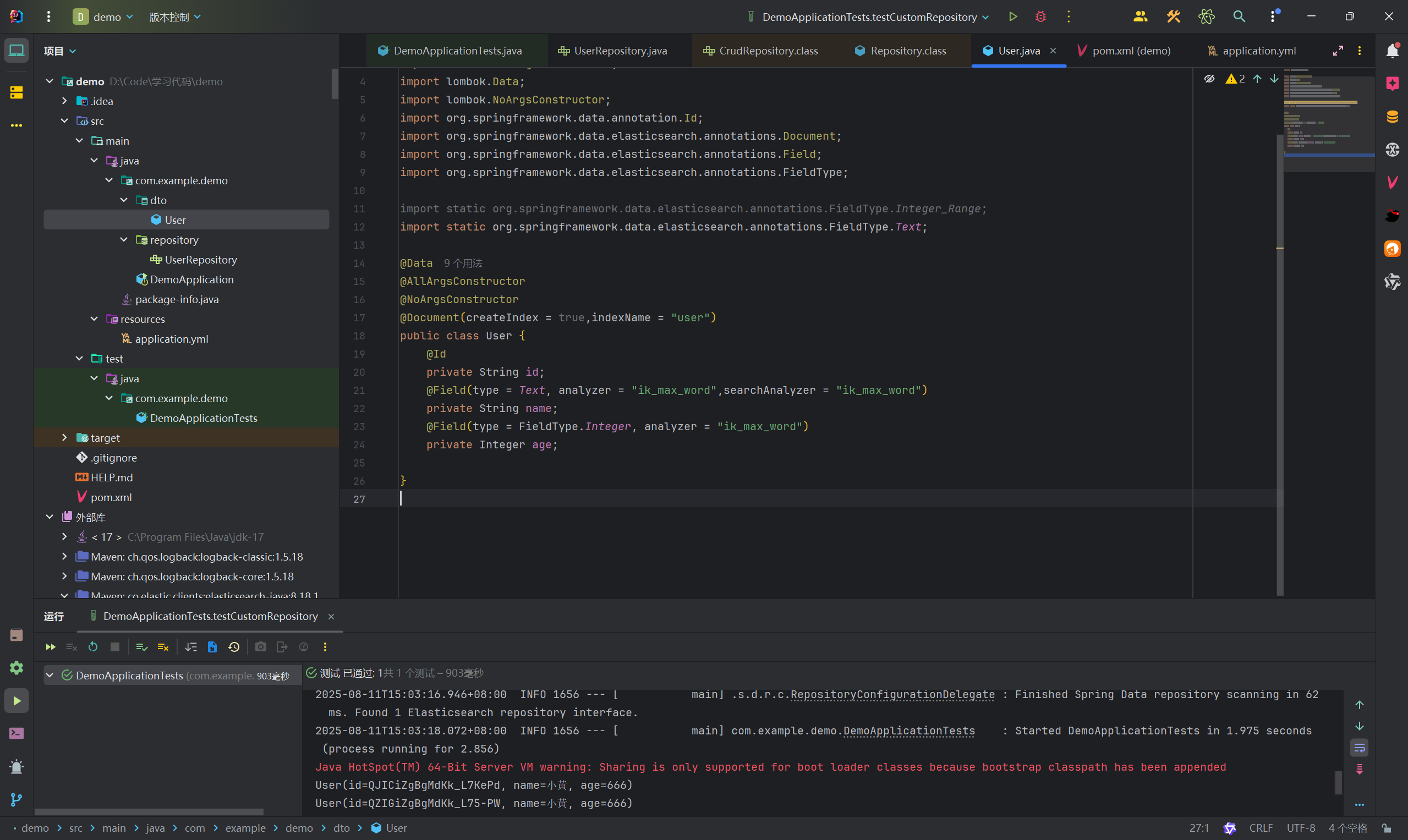Open Maven tool window on right sidebar
The height and width of the screenshot is (840, 1408).
(1392, 182)
